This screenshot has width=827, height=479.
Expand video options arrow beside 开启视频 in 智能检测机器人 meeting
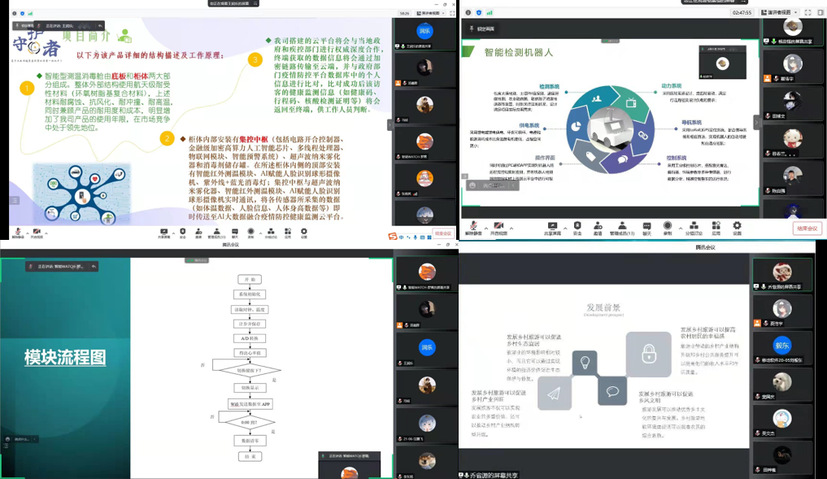(510, 229)
